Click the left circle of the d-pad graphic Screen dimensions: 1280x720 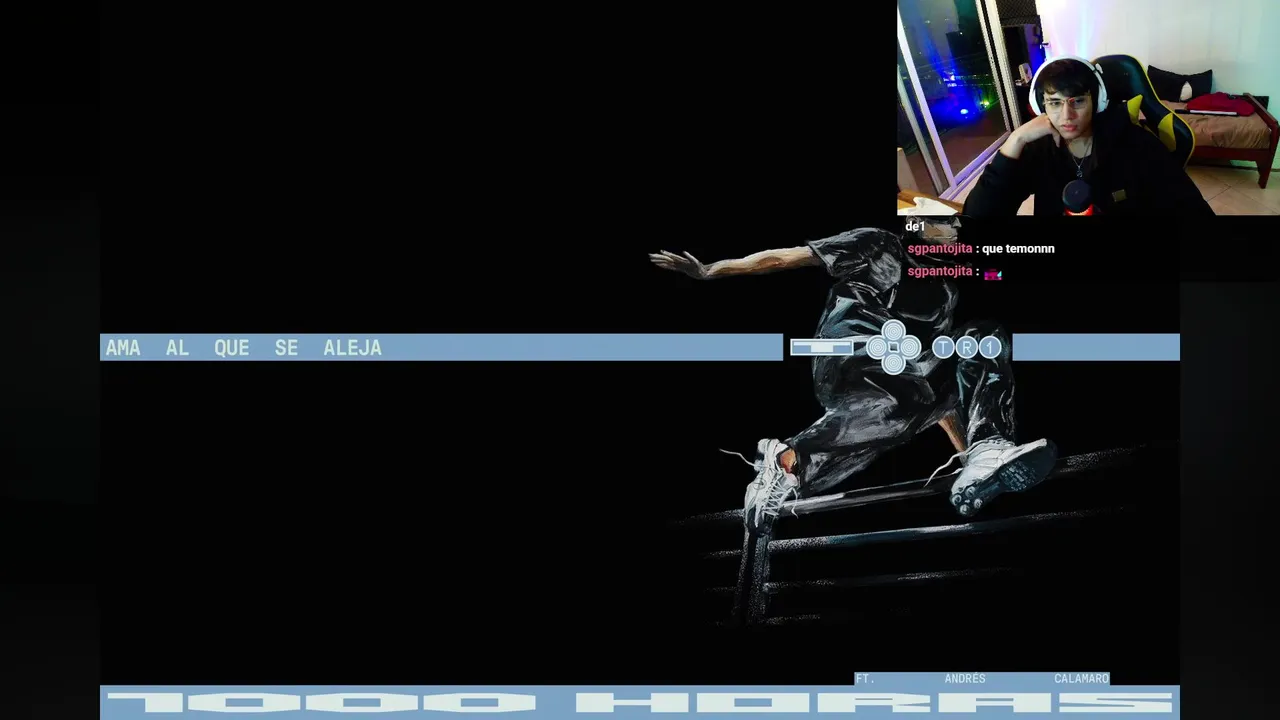point(878,347)
